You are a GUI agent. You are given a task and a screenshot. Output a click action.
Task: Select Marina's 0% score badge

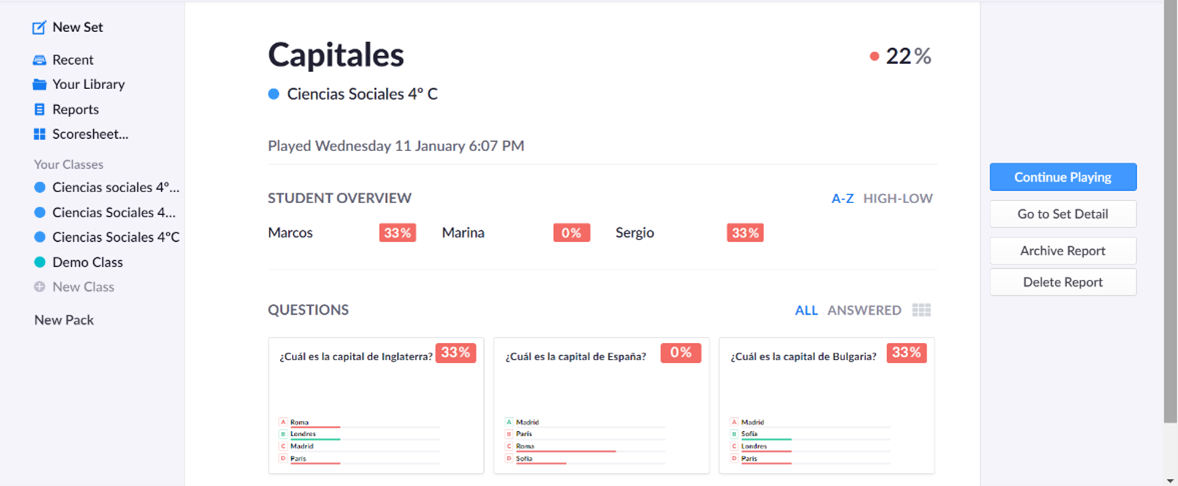point(572,233)
